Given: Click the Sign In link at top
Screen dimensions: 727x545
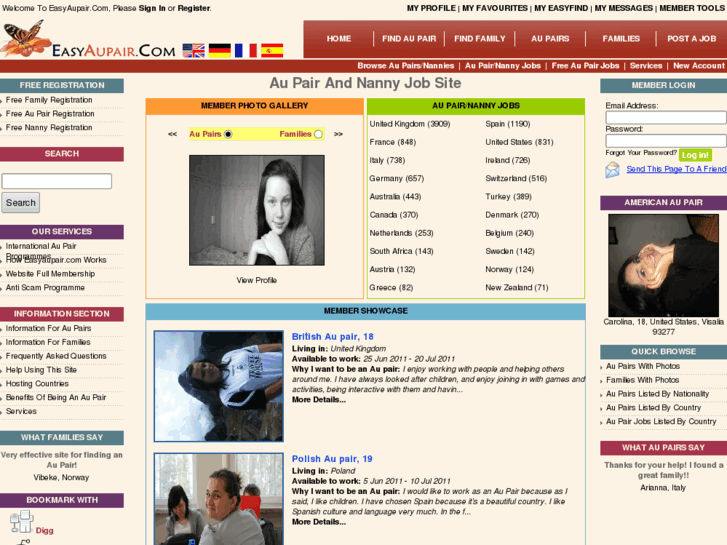Looking at the screenshot, I should (152, 8).
